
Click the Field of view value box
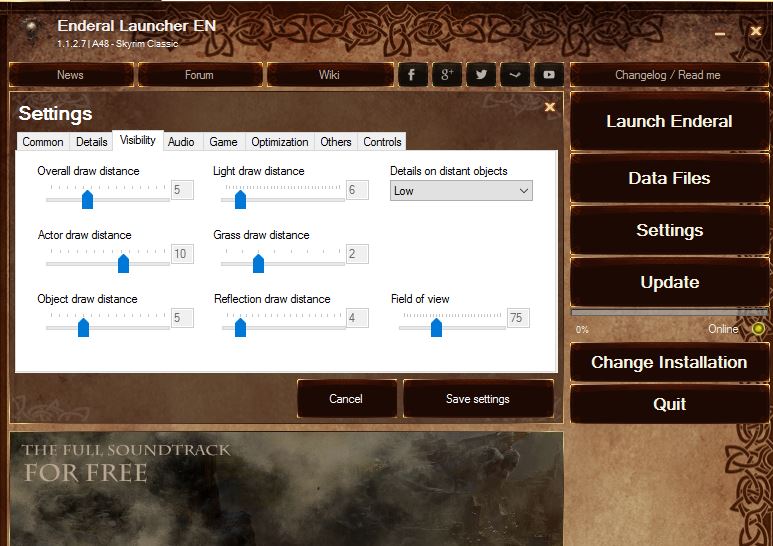[x=518, y=318]
